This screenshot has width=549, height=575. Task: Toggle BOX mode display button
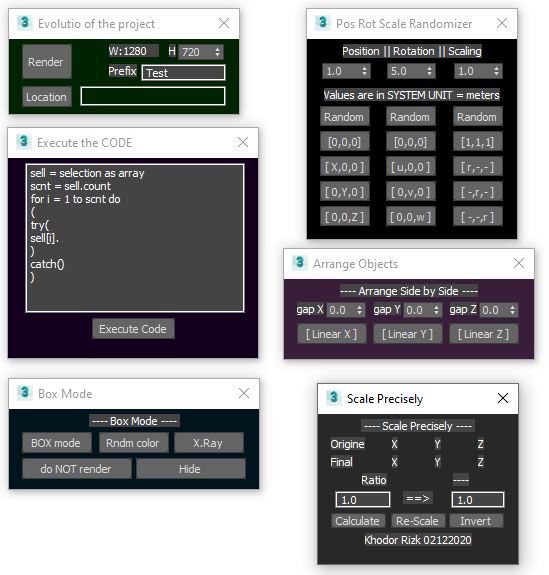pos(56,443)
